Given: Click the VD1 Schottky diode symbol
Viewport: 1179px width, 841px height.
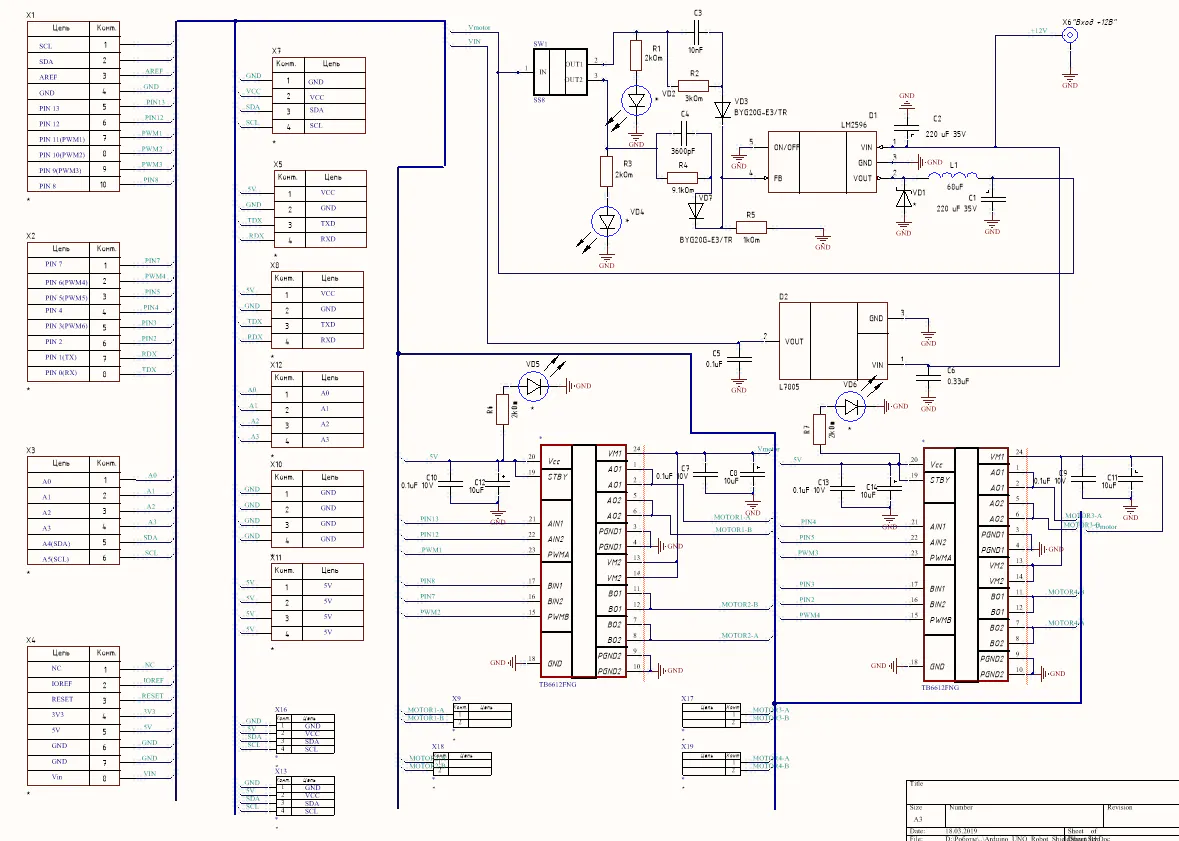Looking at the screenshot, I should 904,199.
